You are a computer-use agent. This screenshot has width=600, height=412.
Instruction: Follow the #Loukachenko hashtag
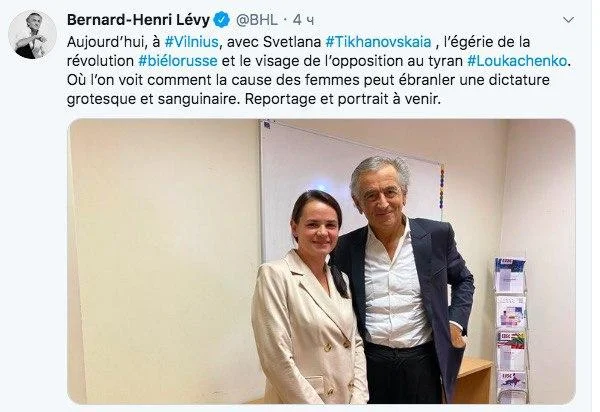[x=517, y=61]
